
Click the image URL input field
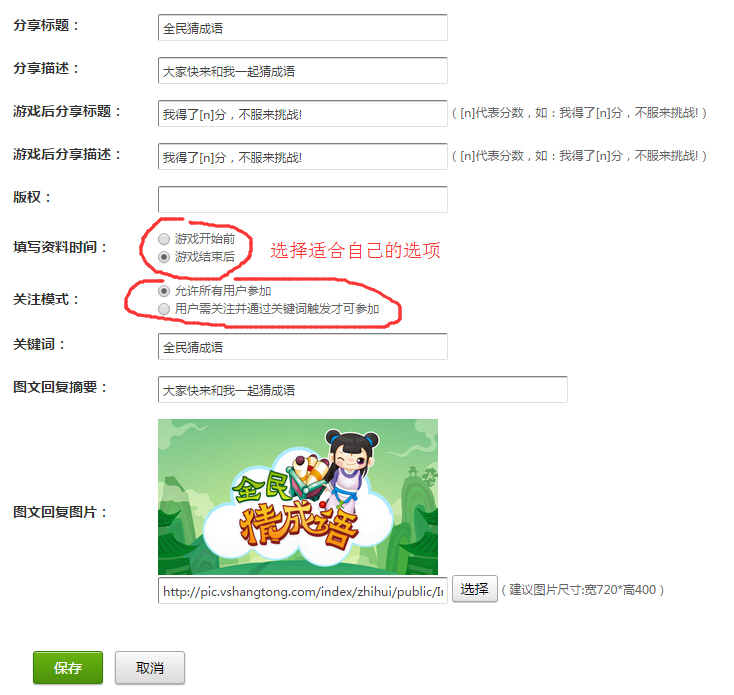302,591
